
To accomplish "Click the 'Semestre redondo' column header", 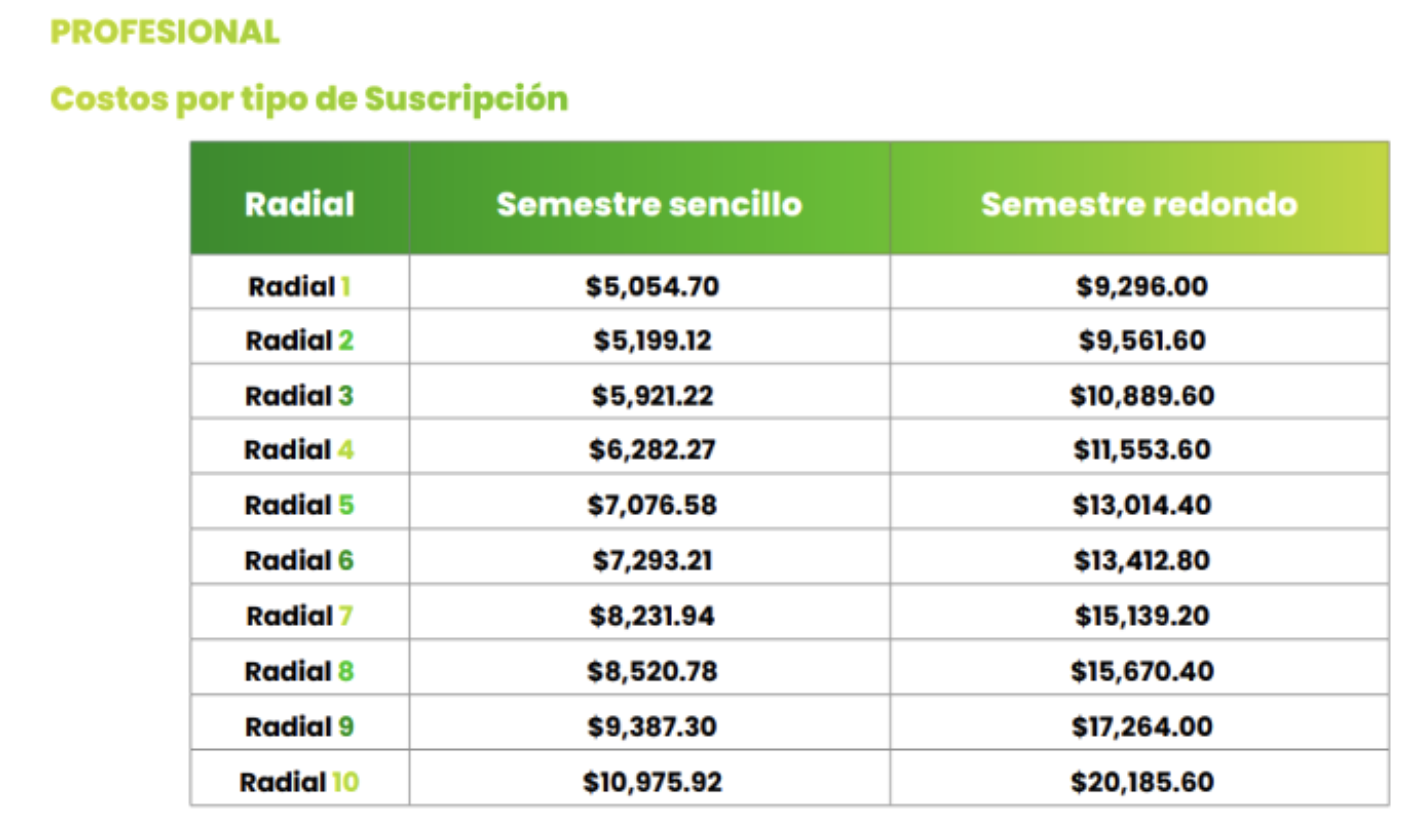I will [x=1139, y=204].
